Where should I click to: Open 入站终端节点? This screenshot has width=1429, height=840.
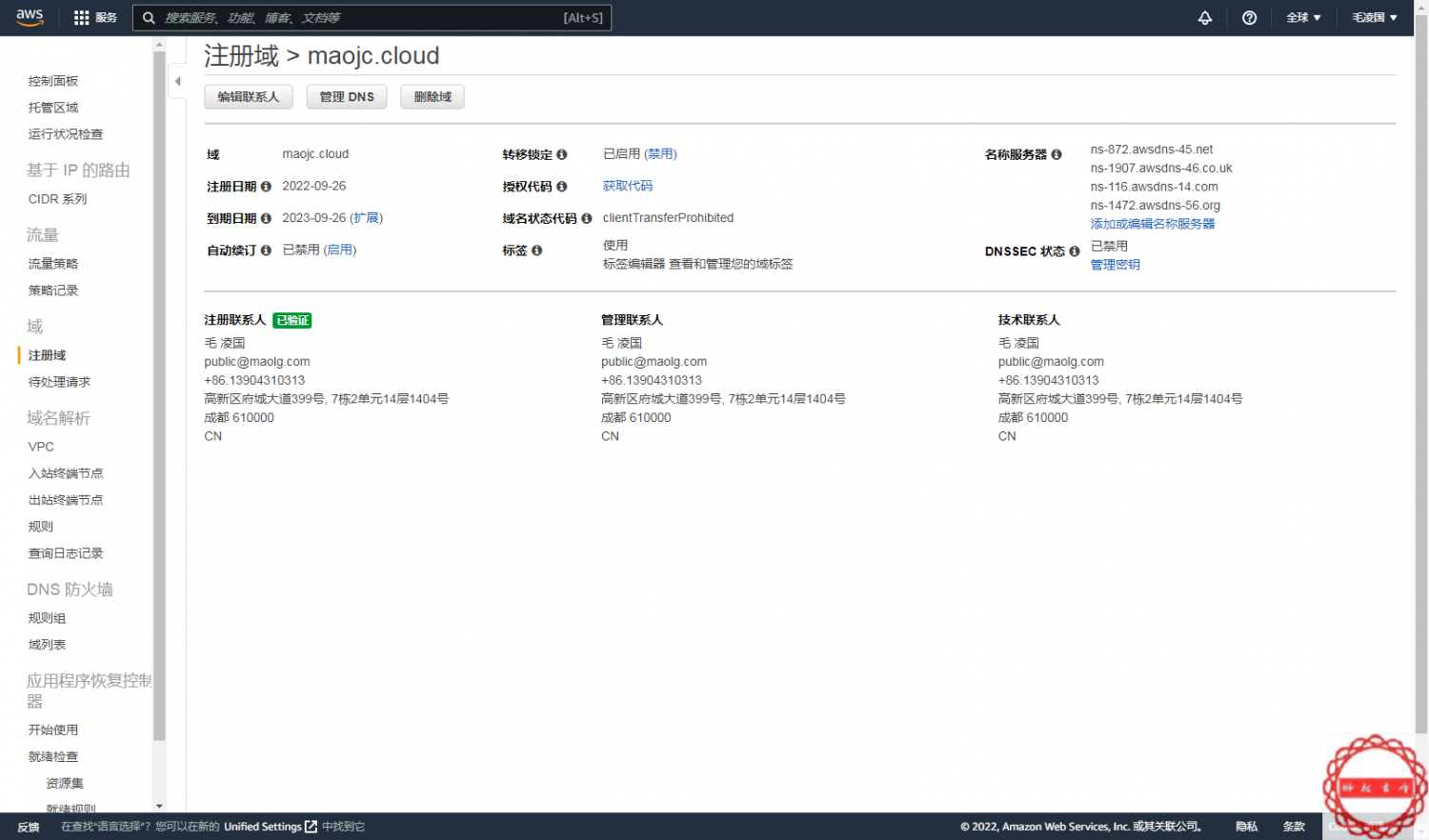[66, 473]
